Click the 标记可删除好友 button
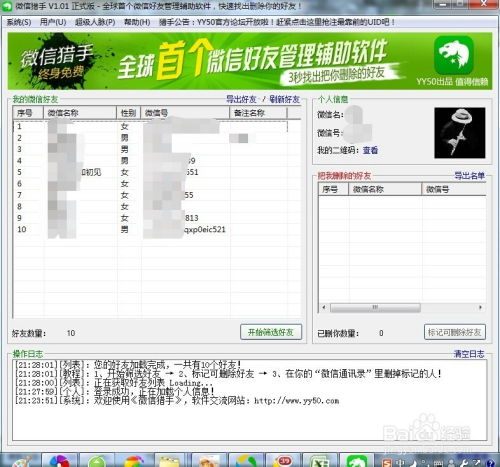Viewport: 500px width, 467px height. 455,332
